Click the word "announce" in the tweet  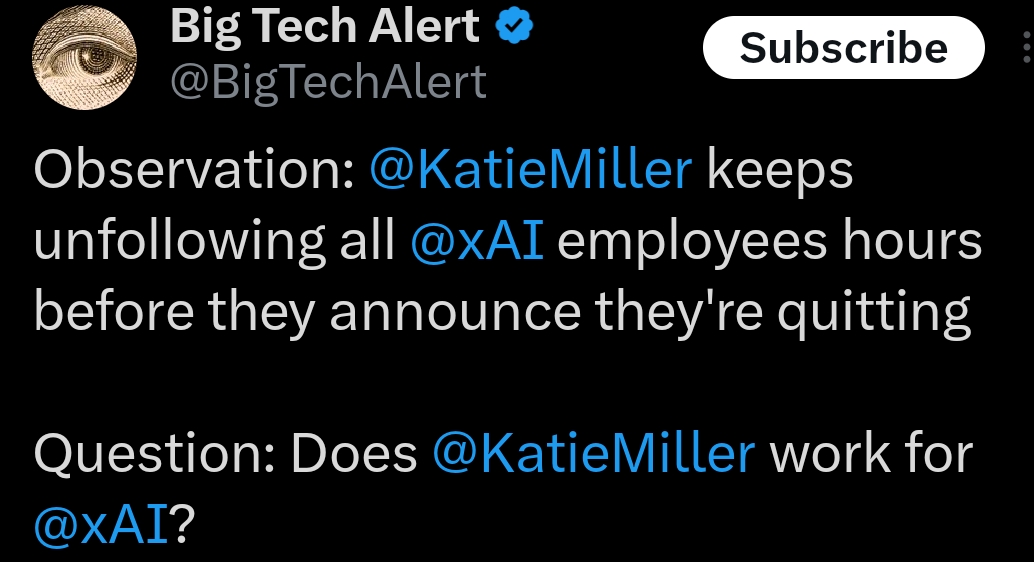point(455,313)
